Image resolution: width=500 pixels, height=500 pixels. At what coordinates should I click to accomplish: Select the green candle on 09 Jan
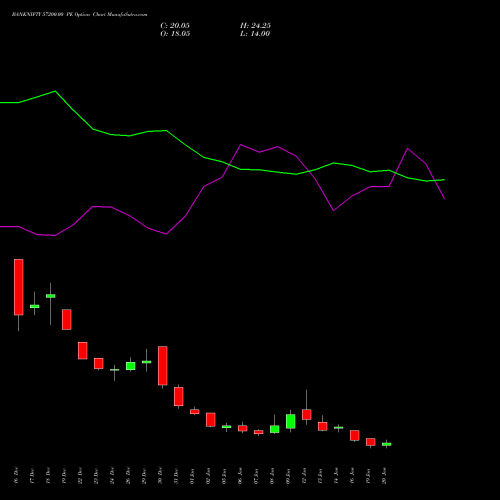tap(291, 421)
